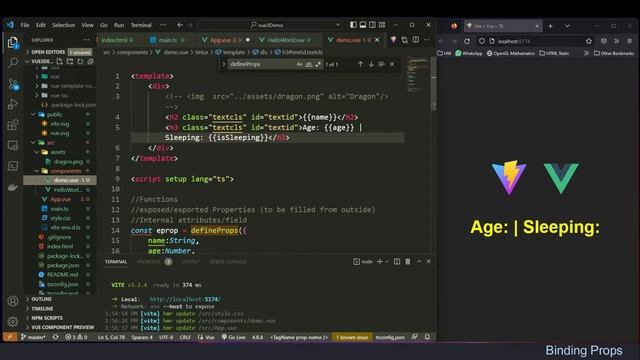Click the sync changes icon in status bar

click(x=56, y=337)
